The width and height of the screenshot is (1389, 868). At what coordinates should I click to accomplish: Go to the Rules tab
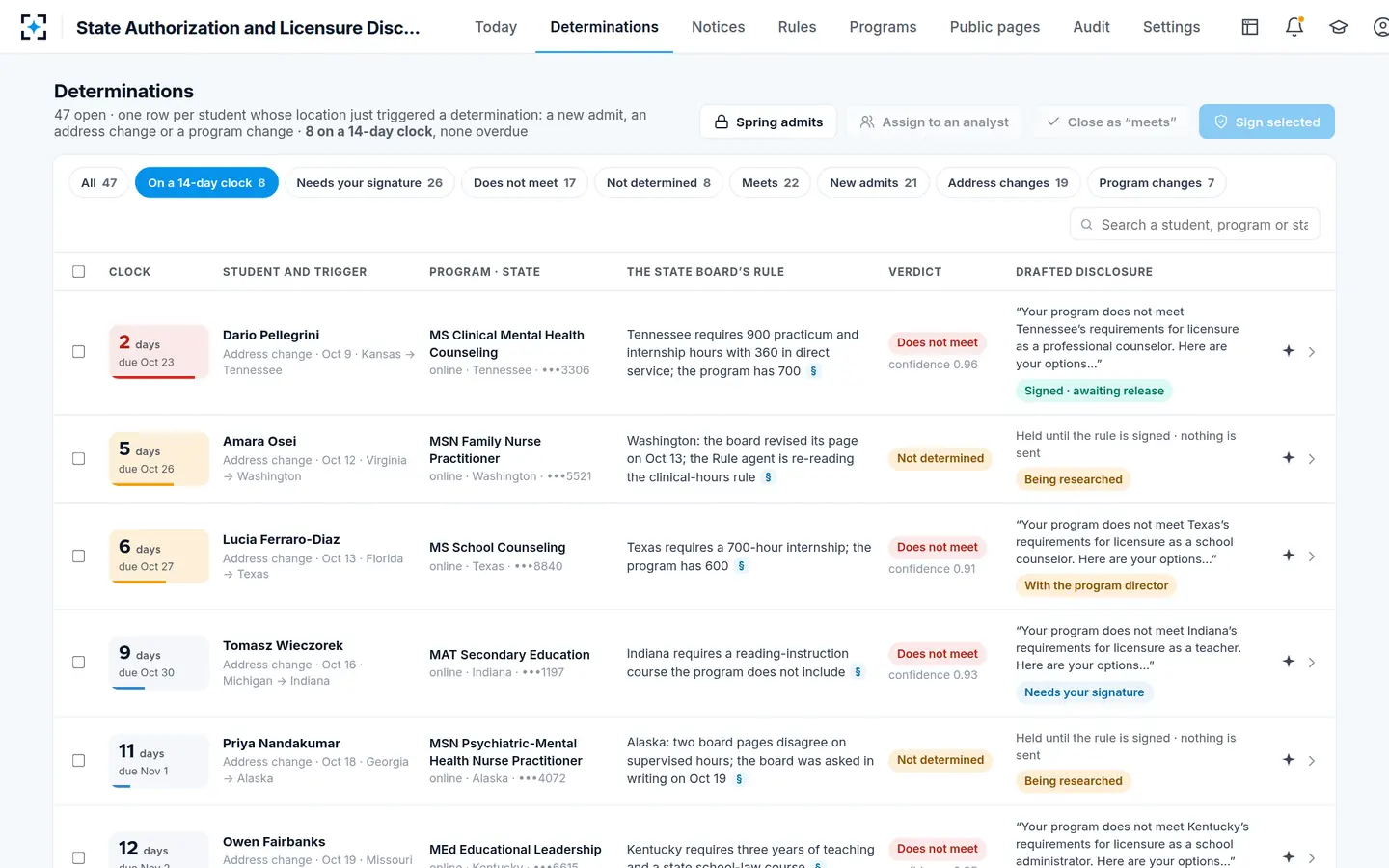[x=797, y=27]
